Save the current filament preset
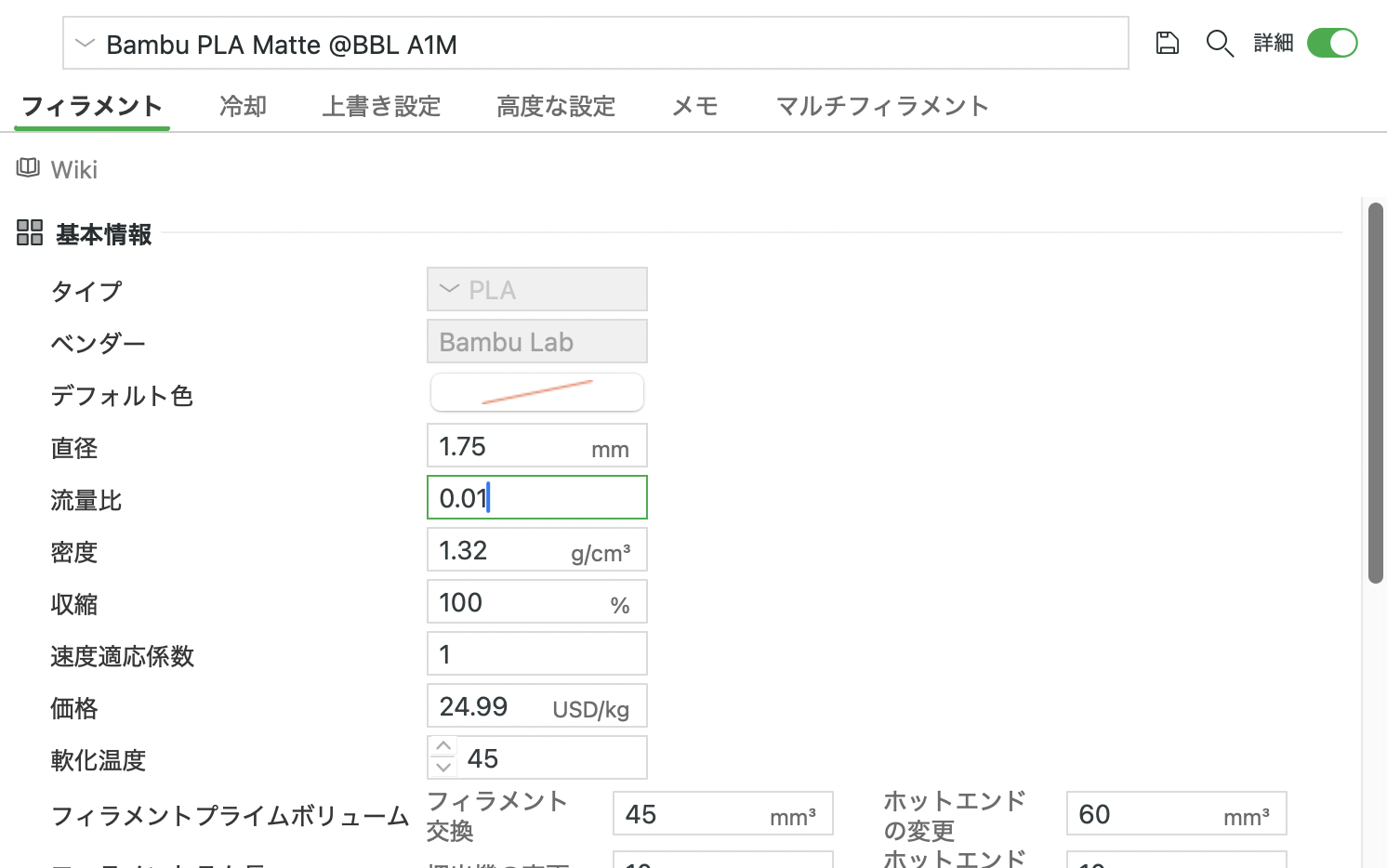This screenshot has width=1387, height=868. click(x=1168, y=43)
